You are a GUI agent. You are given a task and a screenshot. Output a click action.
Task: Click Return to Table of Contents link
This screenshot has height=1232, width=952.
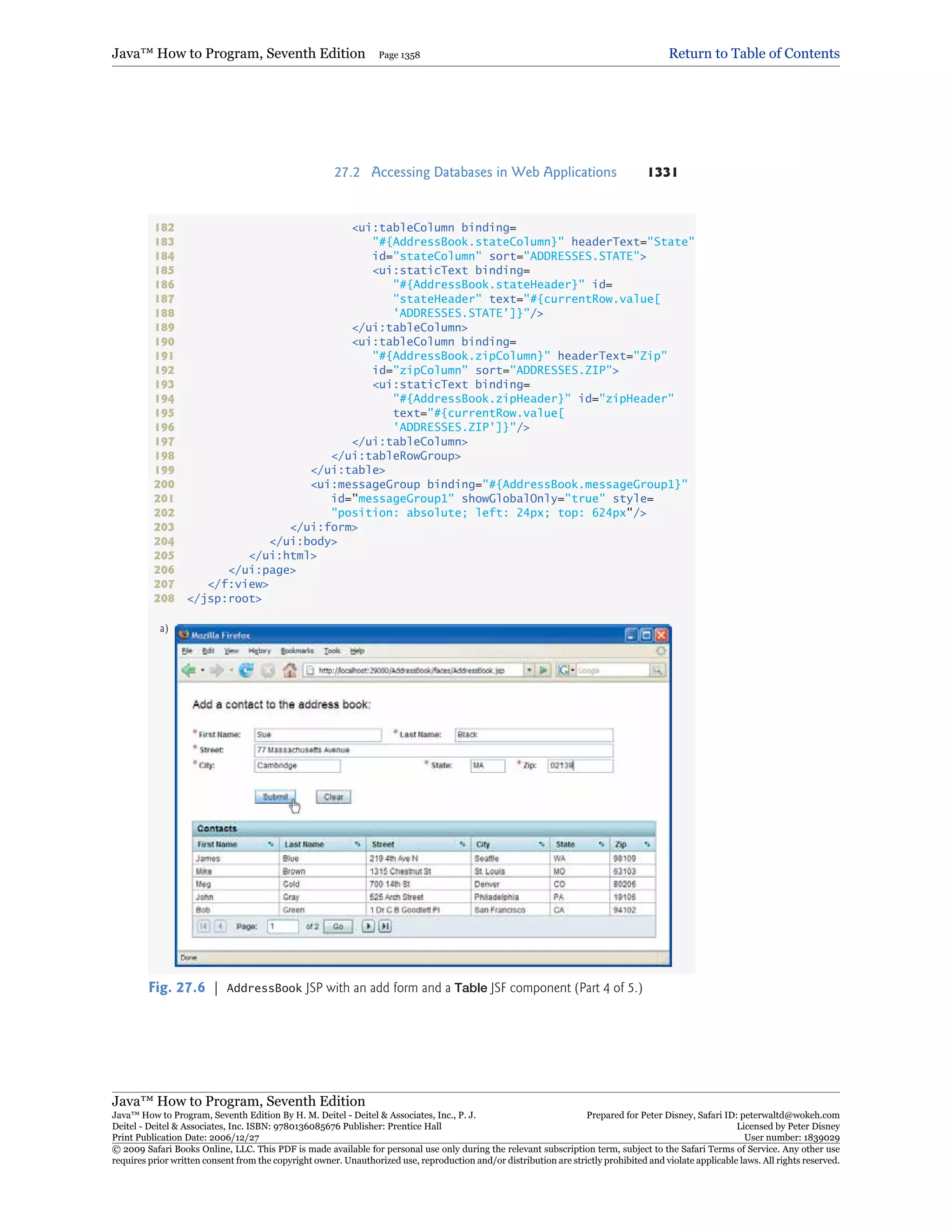pos(754,53)
